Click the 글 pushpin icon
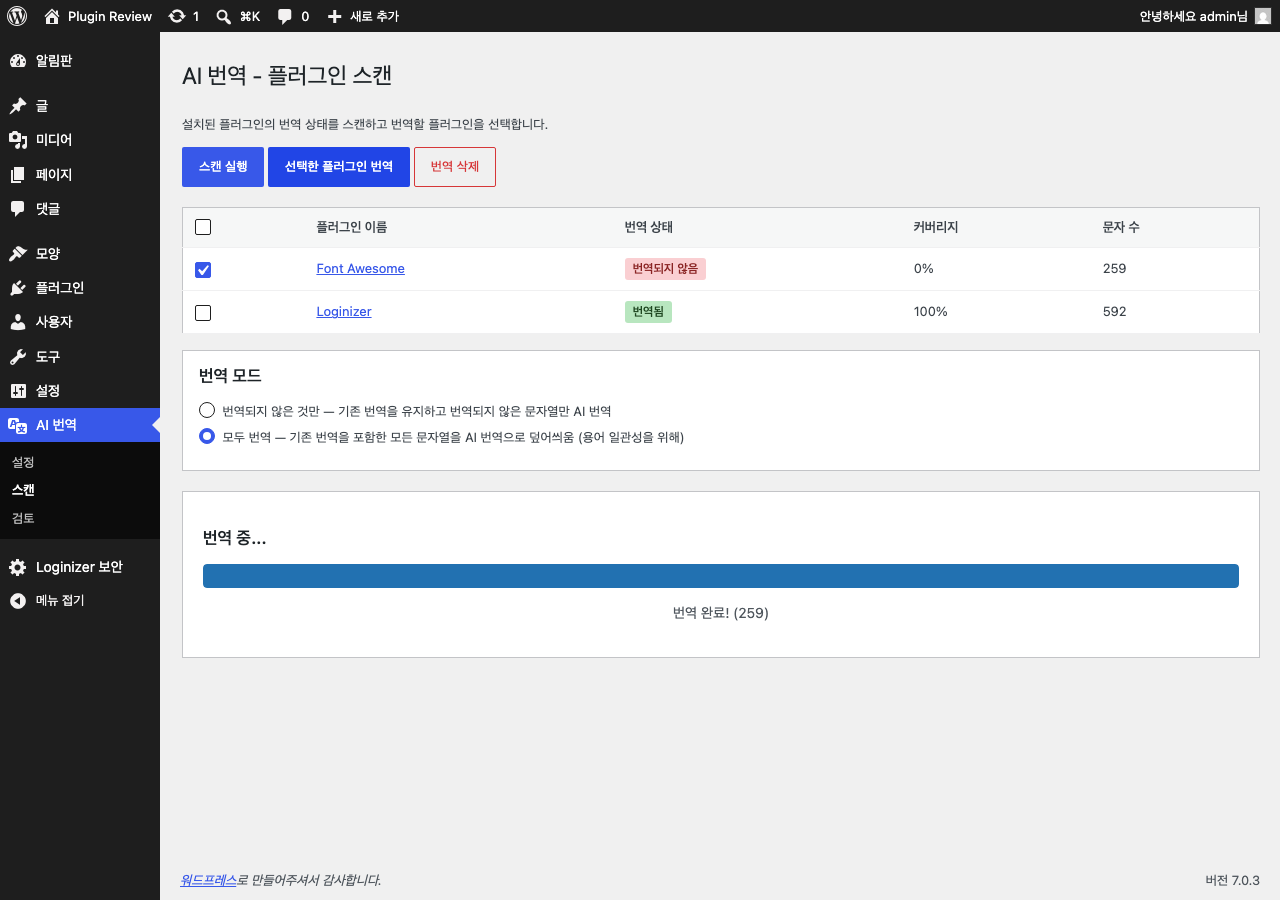 18,106
